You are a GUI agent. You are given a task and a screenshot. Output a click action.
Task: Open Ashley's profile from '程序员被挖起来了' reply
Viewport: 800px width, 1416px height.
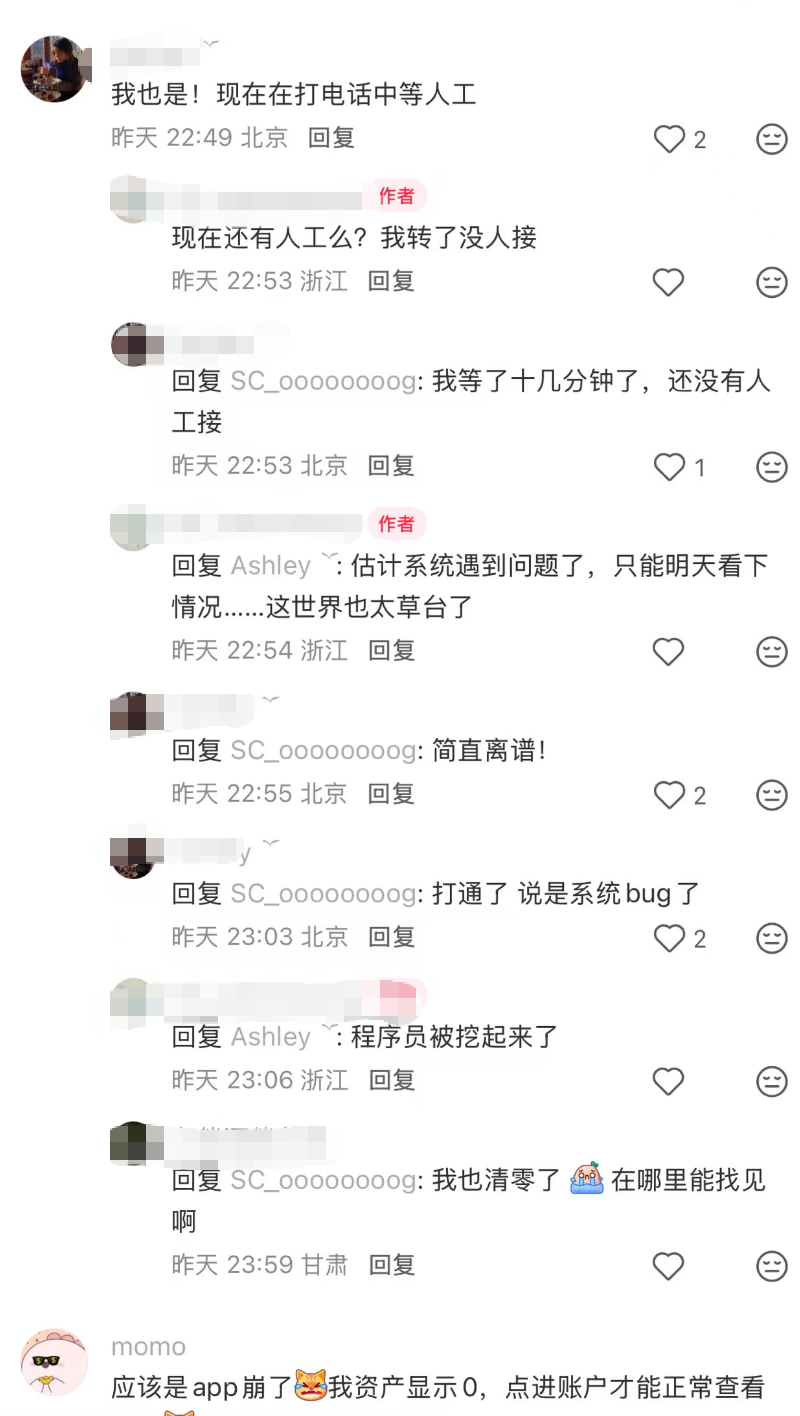(x=270, y=1037)
